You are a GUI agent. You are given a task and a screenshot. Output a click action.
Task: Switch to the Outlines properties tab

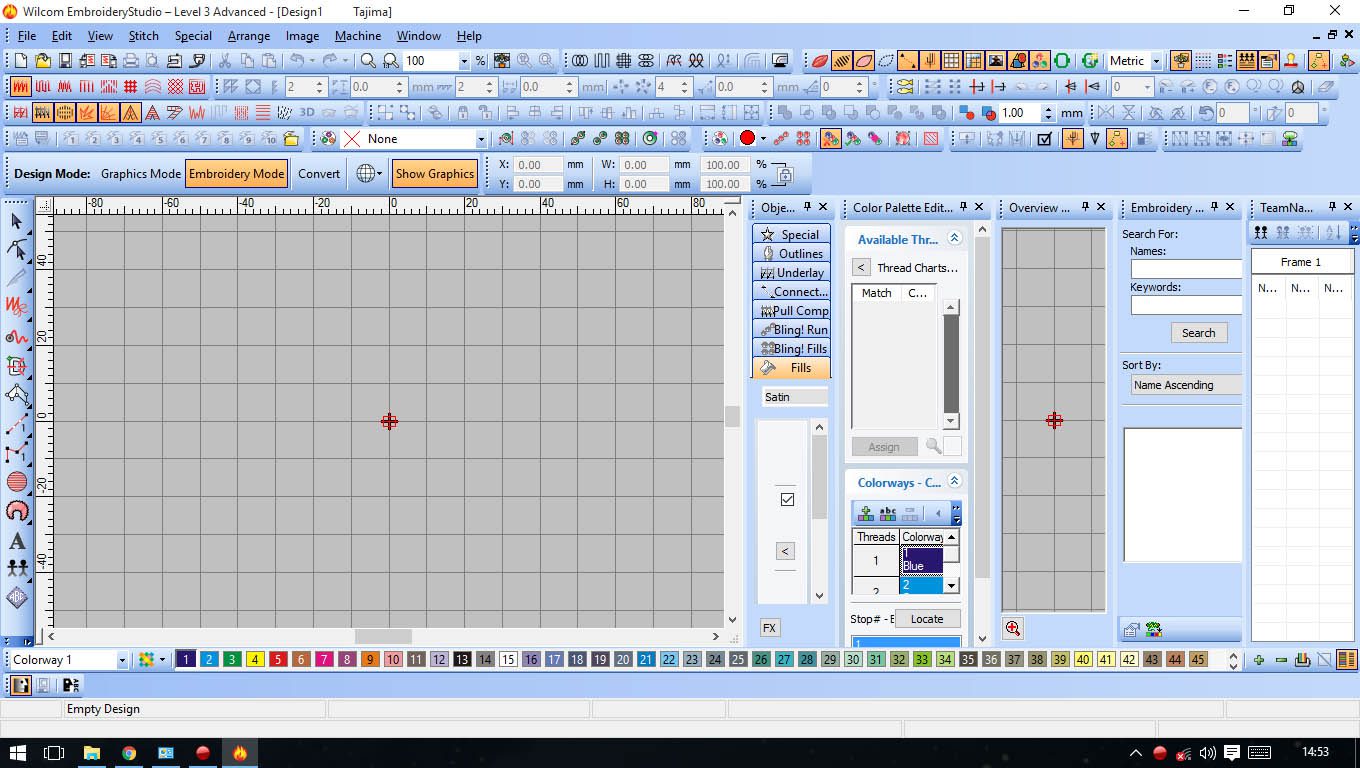click(792, 254)
